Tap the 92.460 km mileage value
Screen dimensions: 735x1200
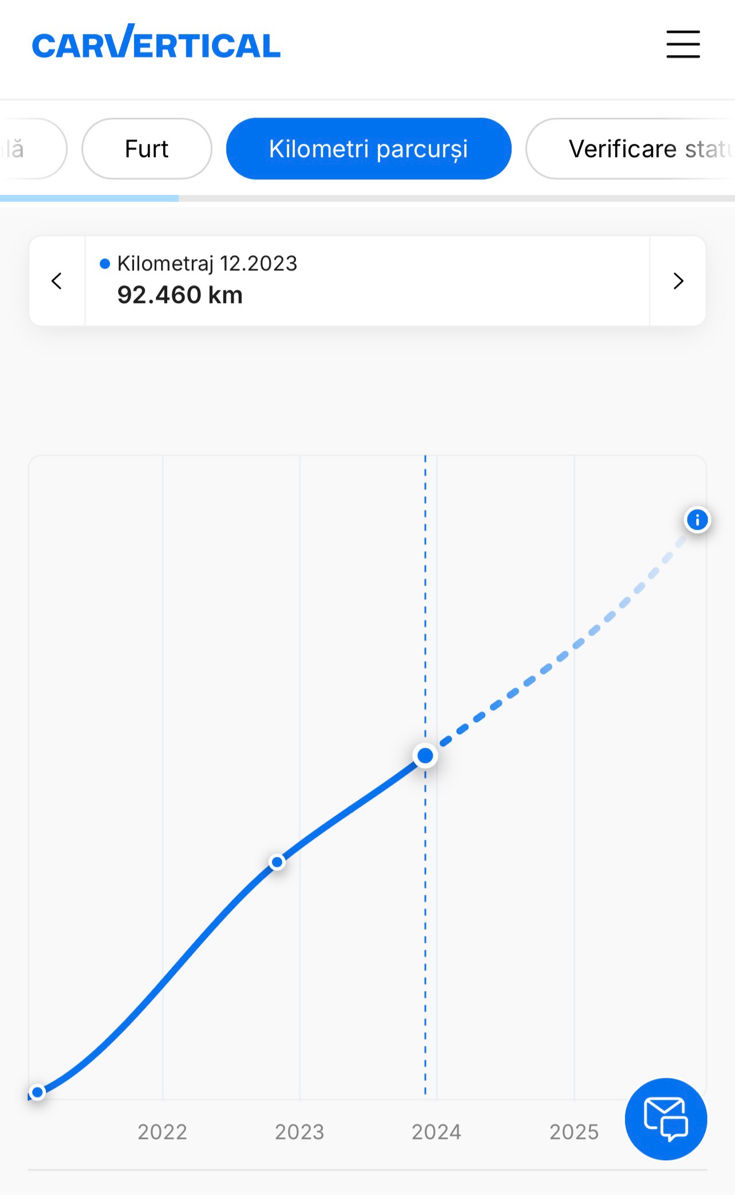tap(180, 295)
